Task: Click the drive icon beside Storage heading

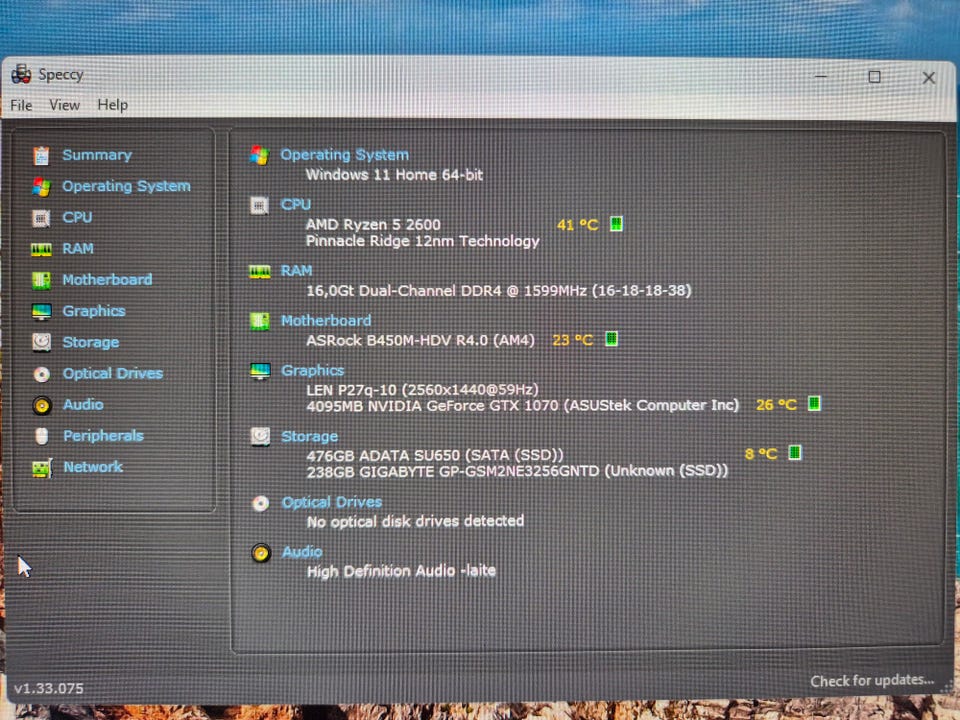Action: click(260, 437)
